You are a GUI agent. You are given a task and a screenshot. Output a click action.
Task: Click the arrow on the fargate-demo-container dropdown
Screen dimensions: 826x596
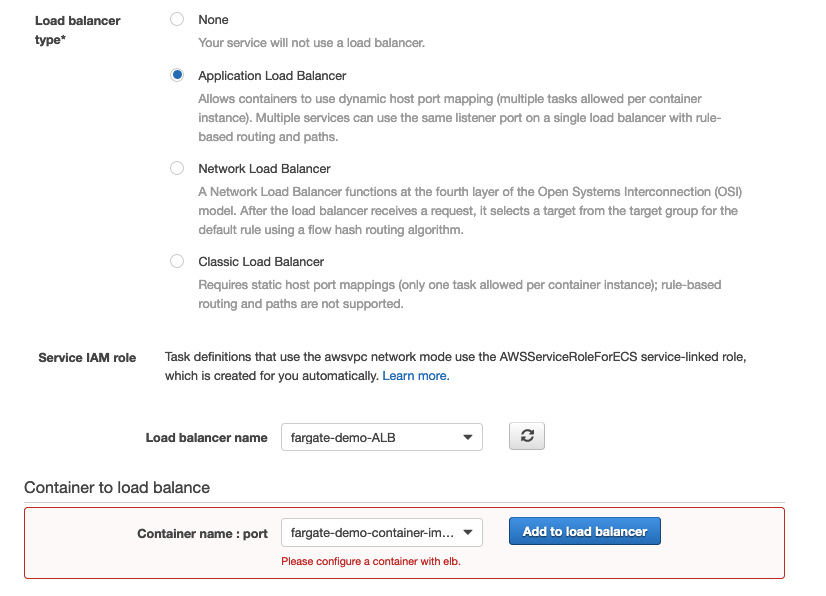[x=469, y=532]
